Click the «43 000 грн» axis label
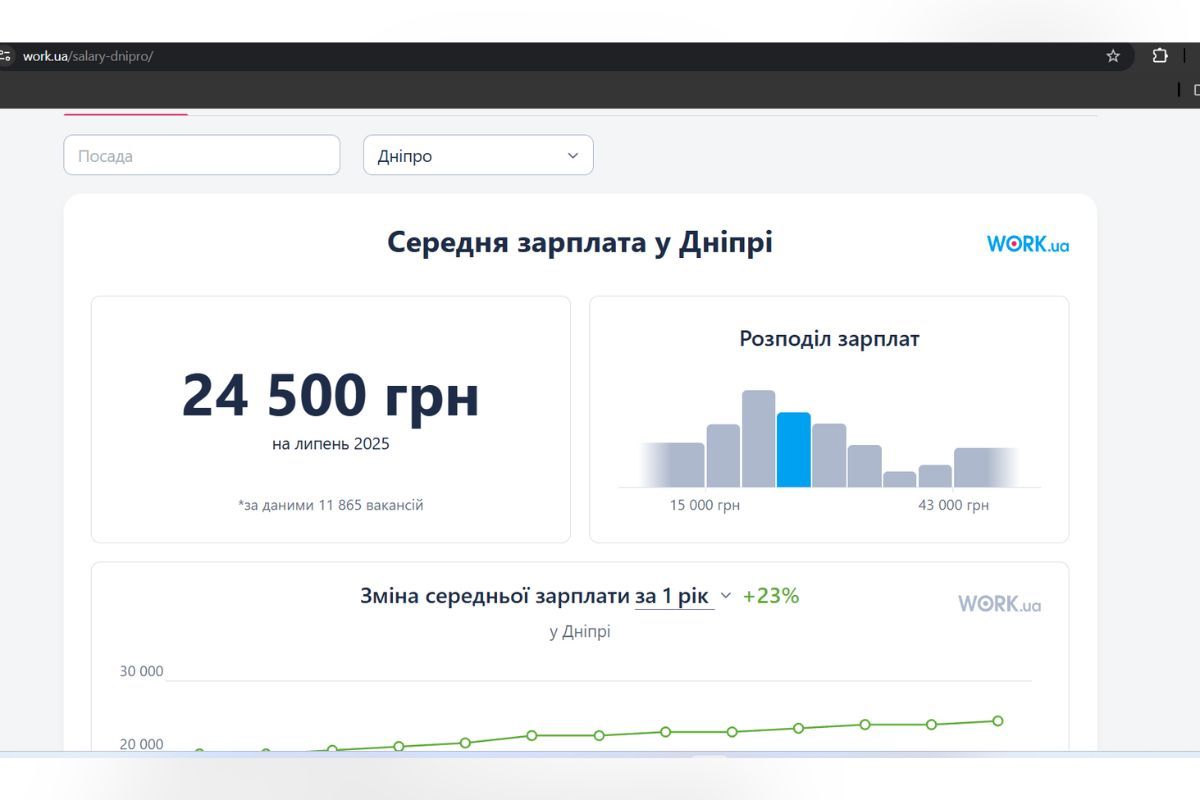 coord(952,505)
